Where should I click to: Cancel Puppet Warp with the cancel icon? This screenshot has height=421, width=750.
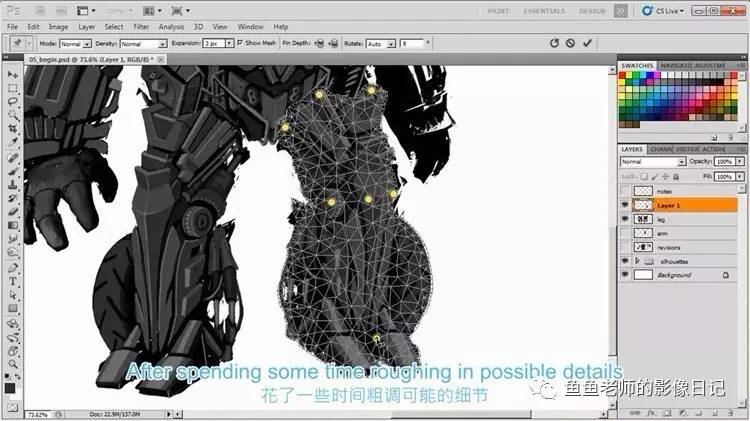tap(570, 43)
